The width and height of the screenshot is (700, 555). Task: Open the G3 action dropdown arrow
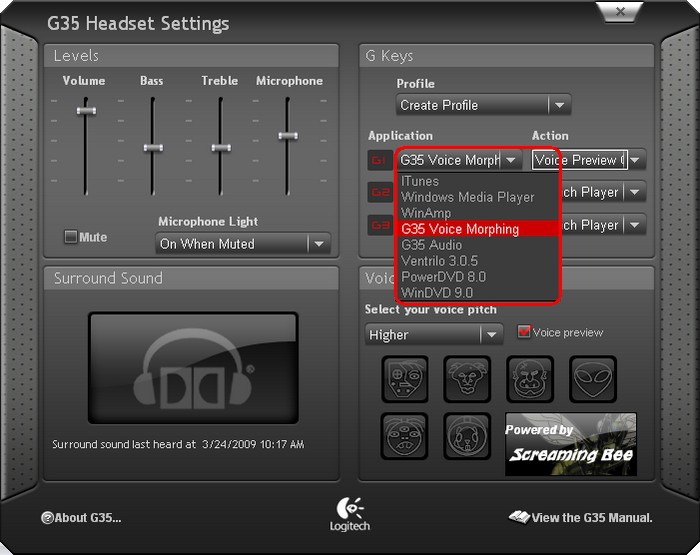[634, 225]
